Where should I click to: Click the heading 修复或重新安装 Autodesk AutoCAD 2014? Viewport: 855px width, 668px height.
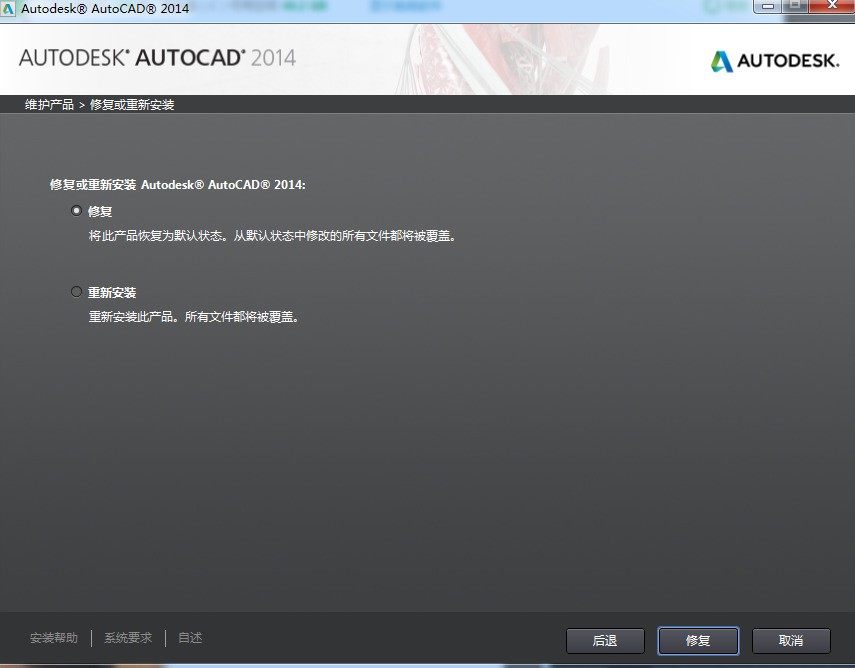[178, 185]
